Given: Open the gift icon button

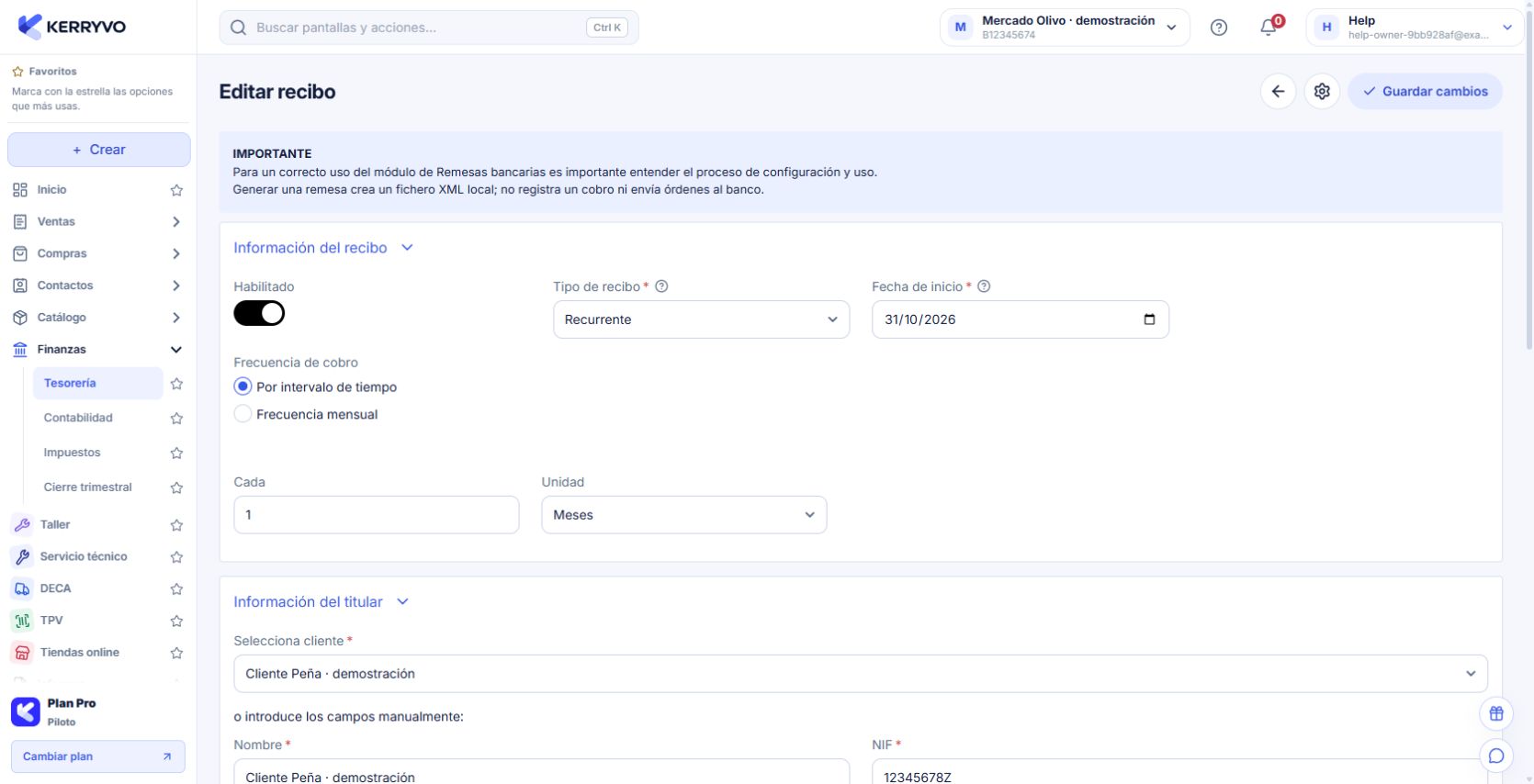Looking at the screenshot, I should click(1495, 713).
